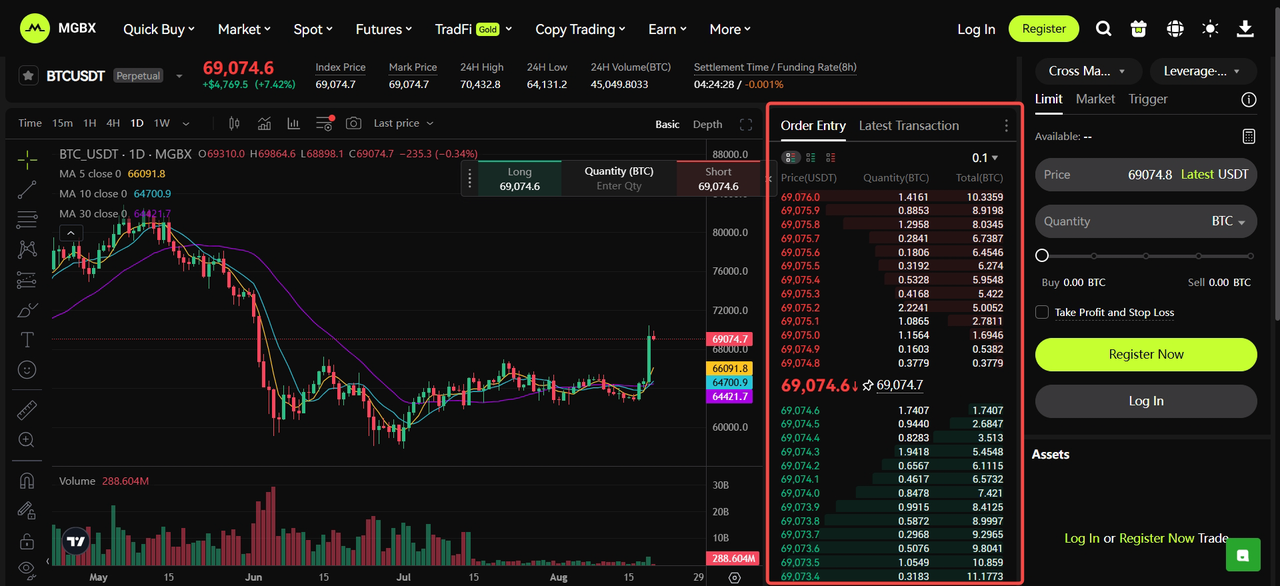Screen dimensions: 1280x586
Task: Open the bar-chart template icon
Action: 293,123
